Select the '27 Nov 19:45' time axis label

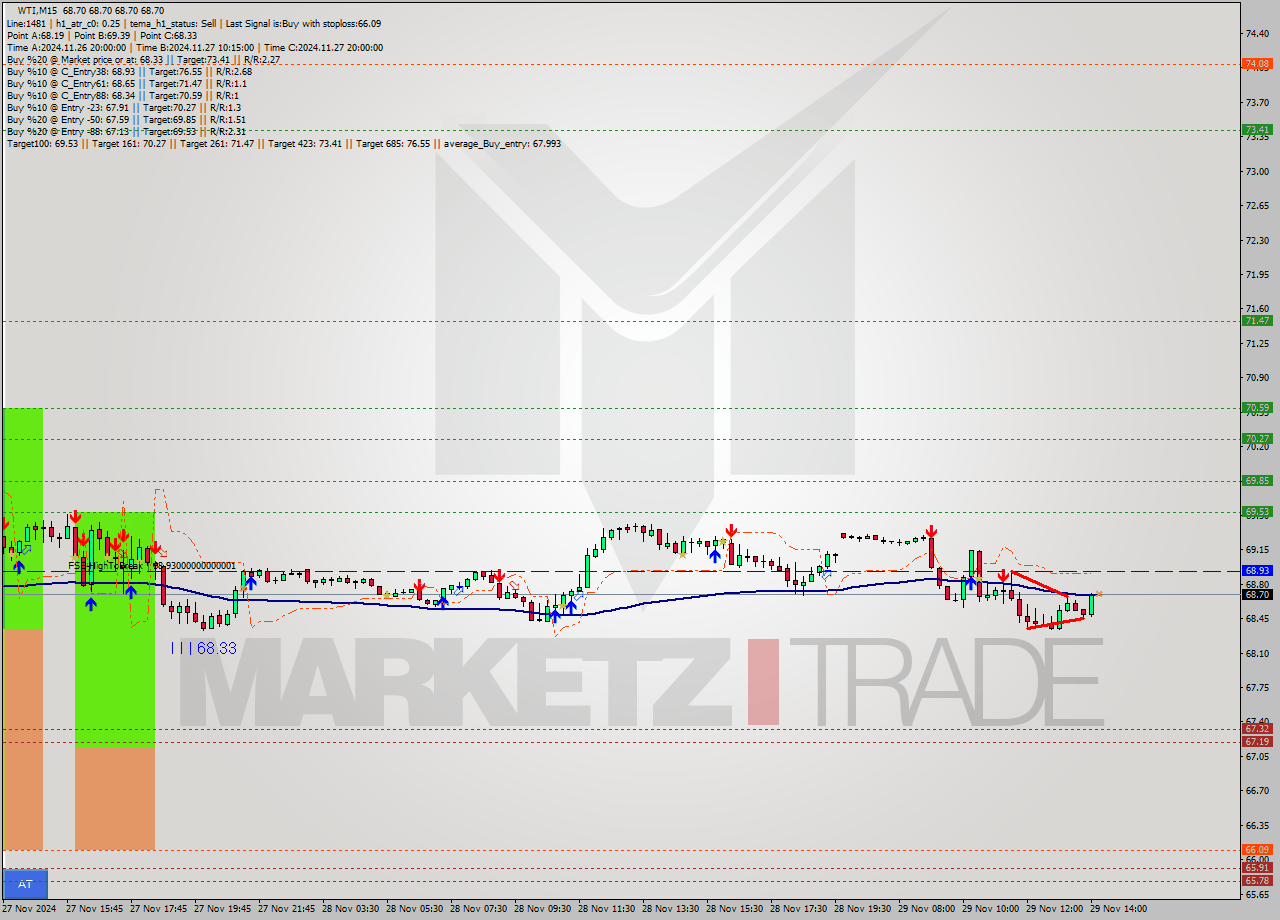coord(223,909)
